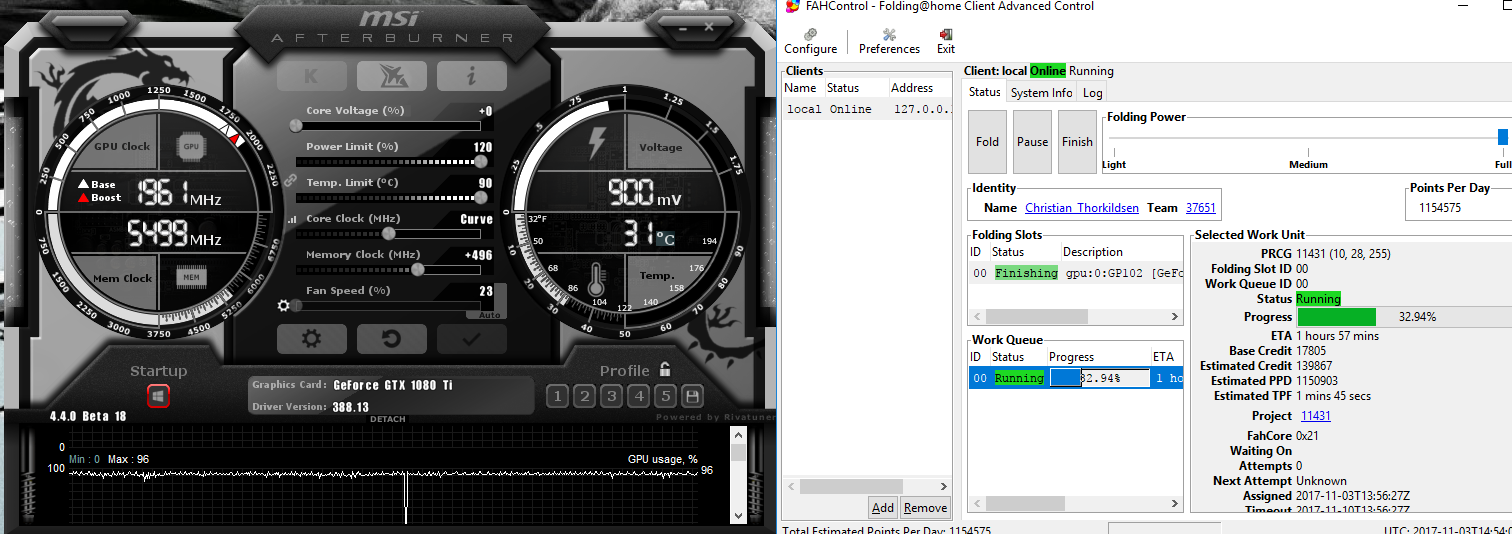This screenshot has width=1512, height=534.
Task: Toggle the Auto fan speed button
Action: (x=490, y=315)
